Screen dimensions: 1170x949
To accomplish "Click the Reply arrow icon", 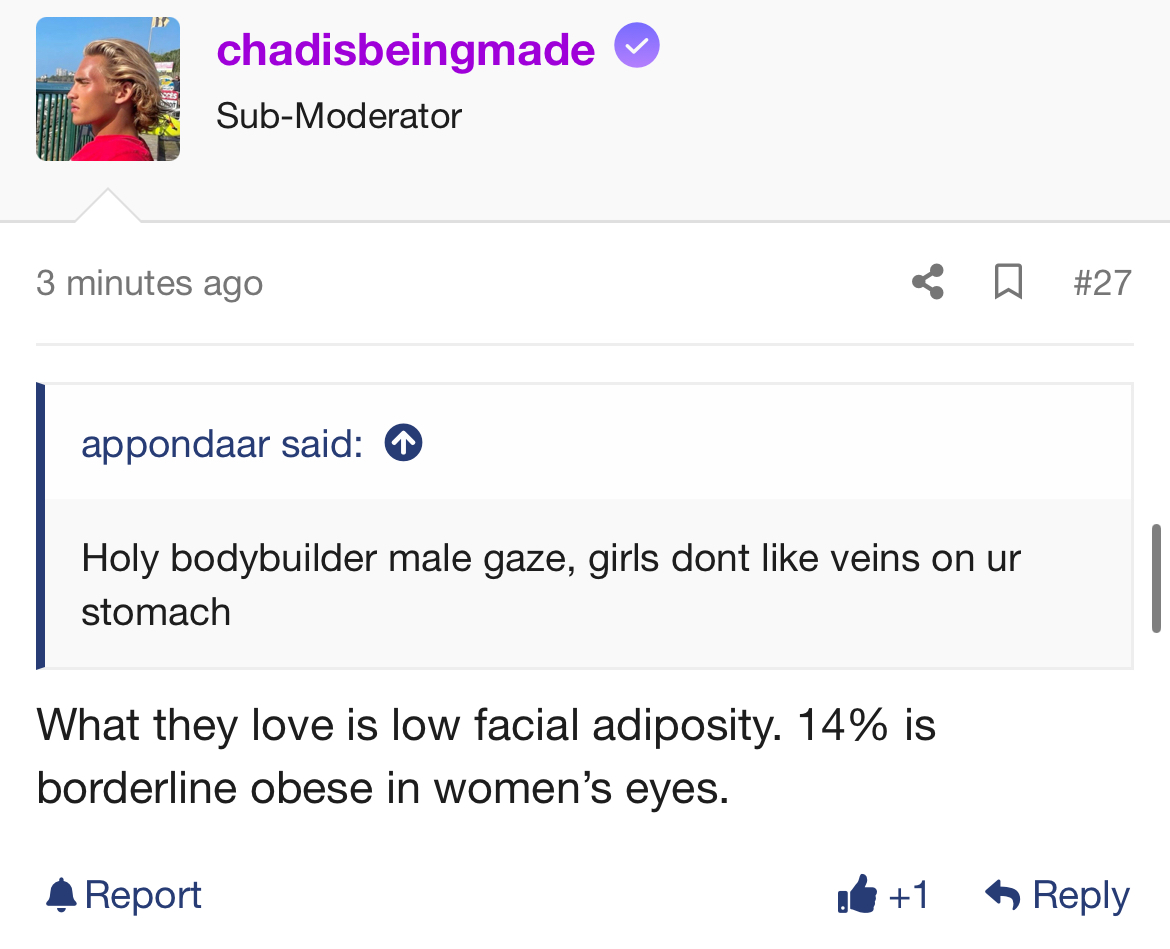I will (1003, 894).
